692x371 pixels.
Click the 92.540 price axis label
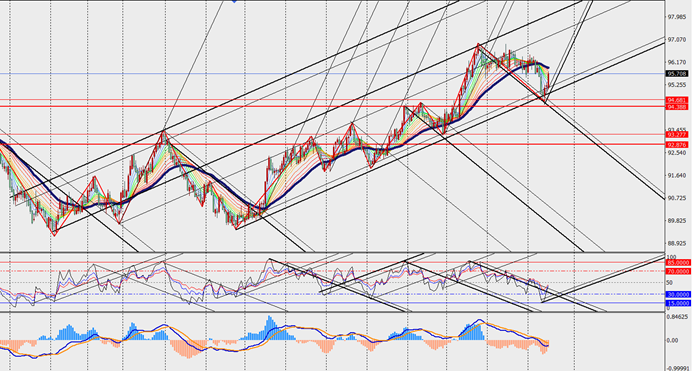[x=677, y=153]
